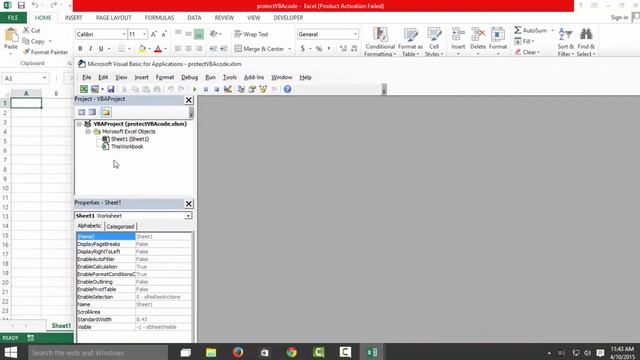Screen dimensions: 640x360
Task: Click Accounting Number Format dollar icon
Action: (x=302, y=49)
